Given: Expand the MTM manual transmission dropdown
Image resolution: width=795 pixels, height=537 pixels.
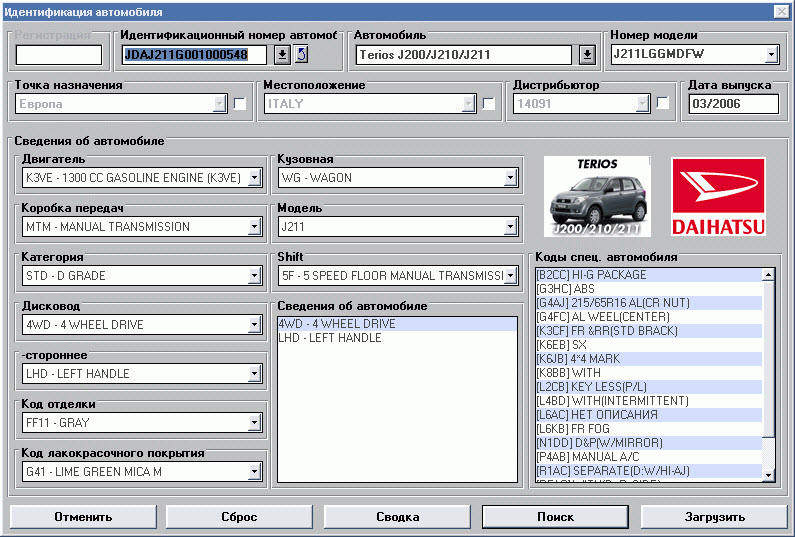Looking at the screenshot, I should coord(255,227).
